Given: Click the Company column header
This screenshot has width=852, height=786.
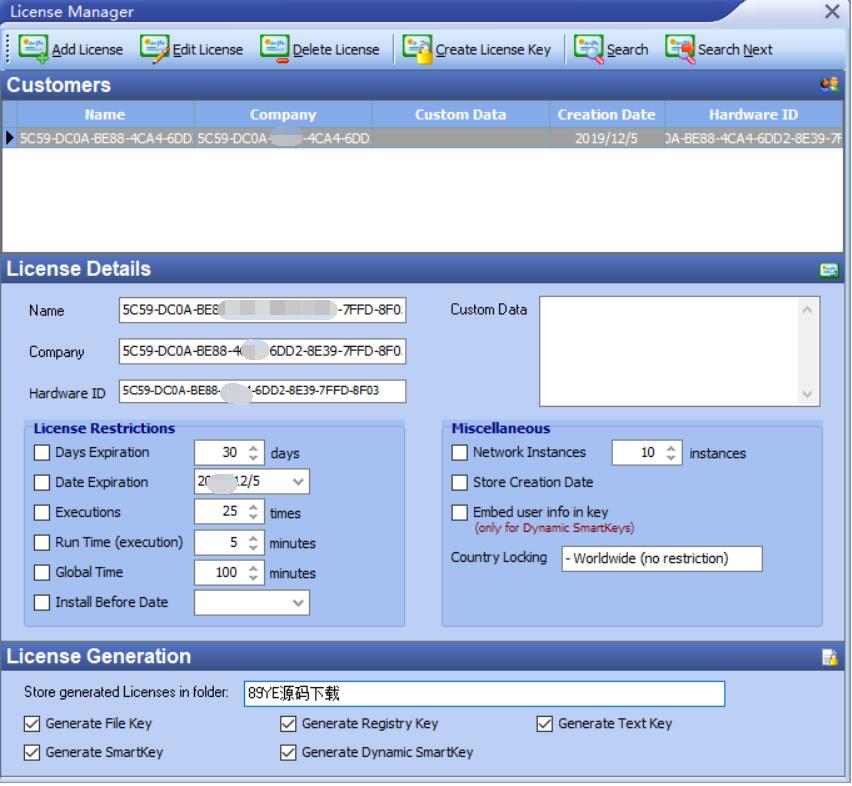Looking at the screenshot, I should pos(284,114).
